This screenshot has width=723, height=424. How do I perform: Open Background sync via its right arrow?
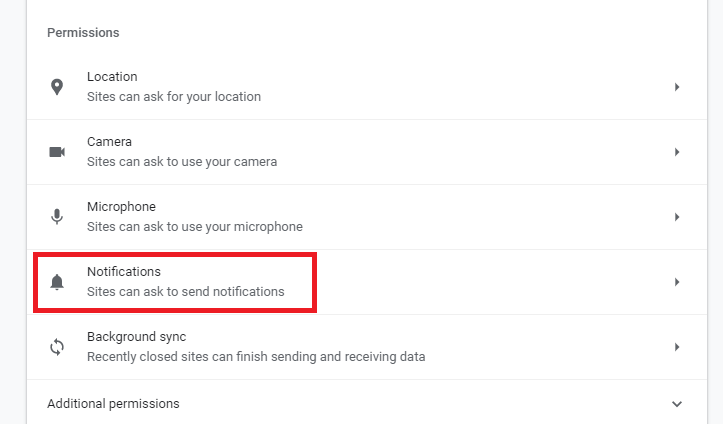677,347
